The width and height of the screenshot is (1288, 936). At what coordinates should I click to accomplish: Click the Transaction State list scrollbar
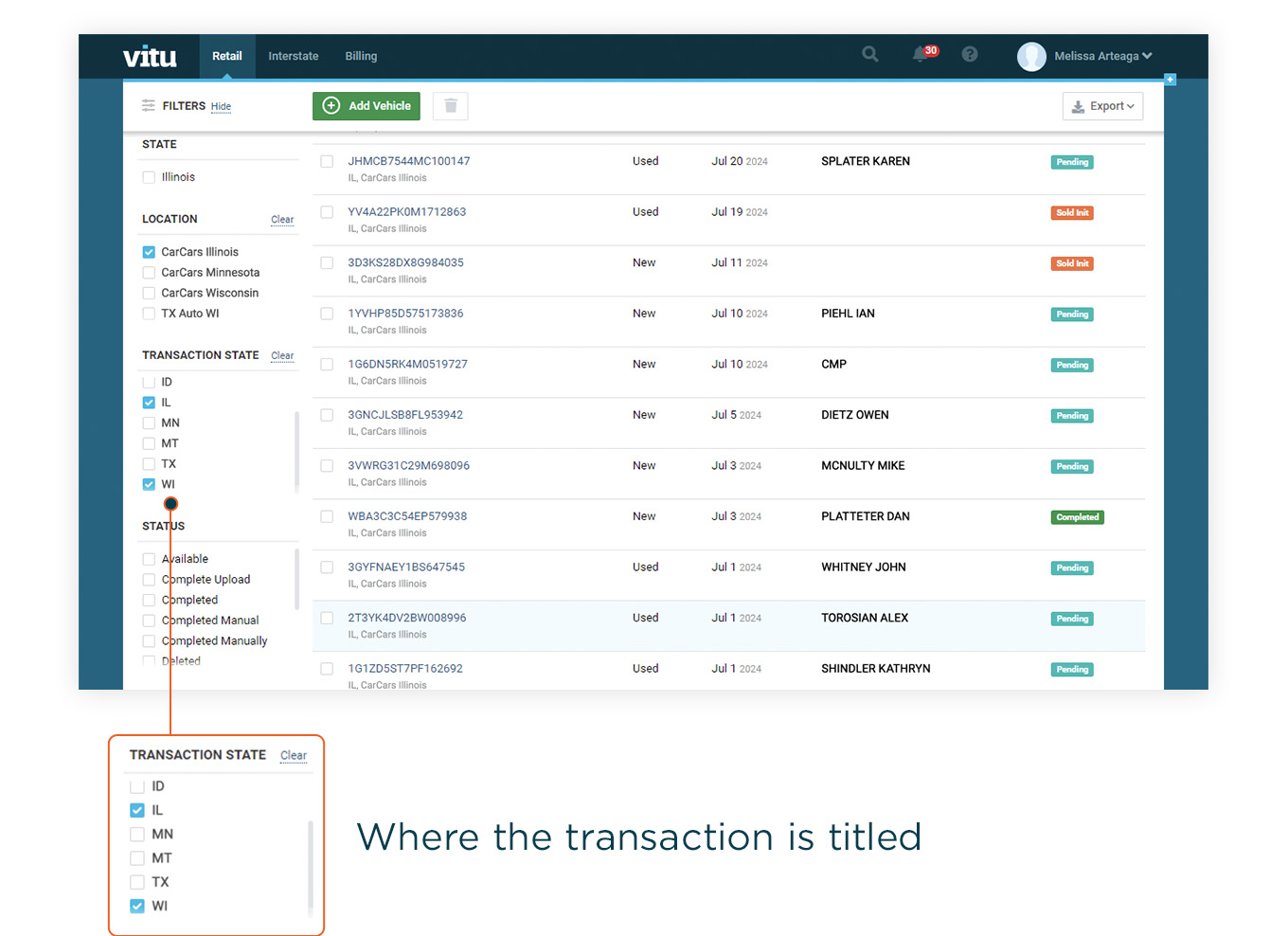[296, 450]
